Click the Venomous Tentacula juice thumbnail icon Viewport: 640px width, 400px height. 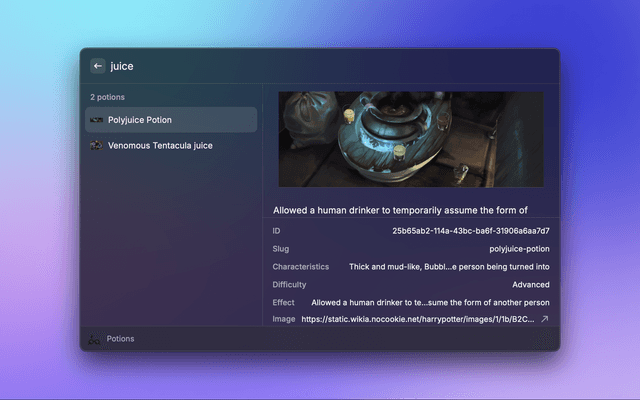pos(96,146)
